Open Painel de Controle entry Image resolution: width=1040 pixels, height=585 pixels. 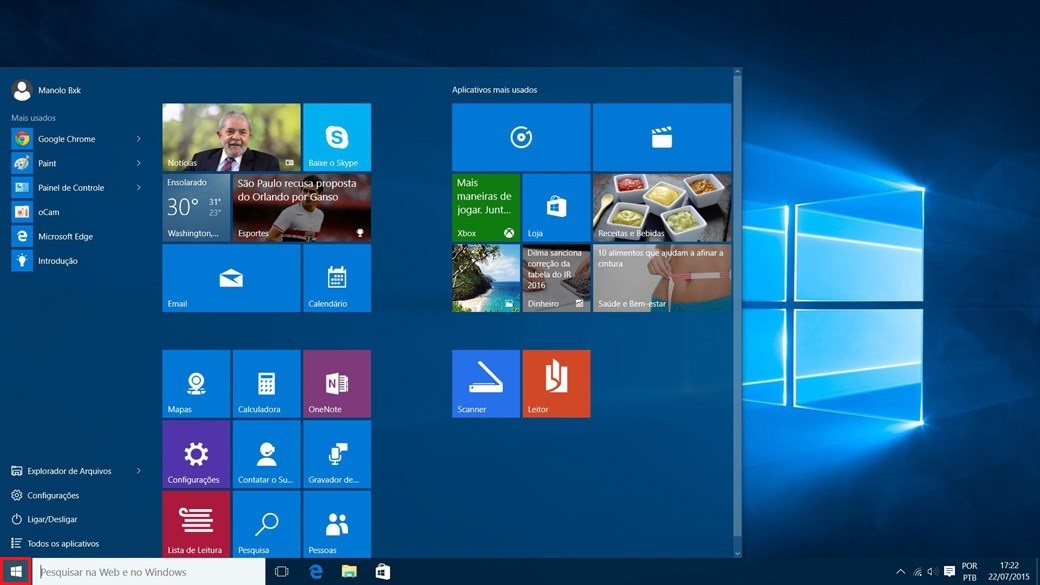click(70, 188)
